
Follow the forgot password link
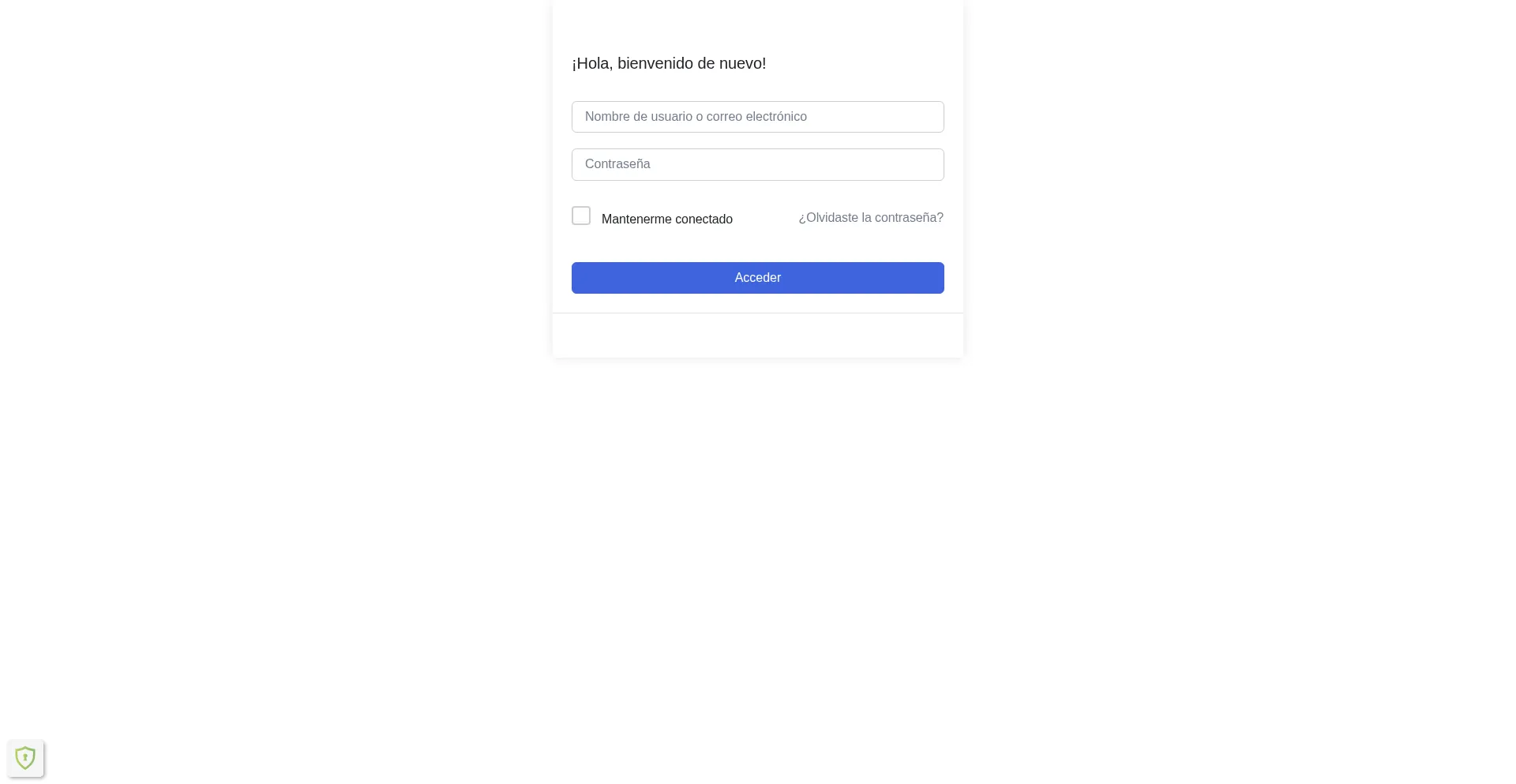pos(870,218)
